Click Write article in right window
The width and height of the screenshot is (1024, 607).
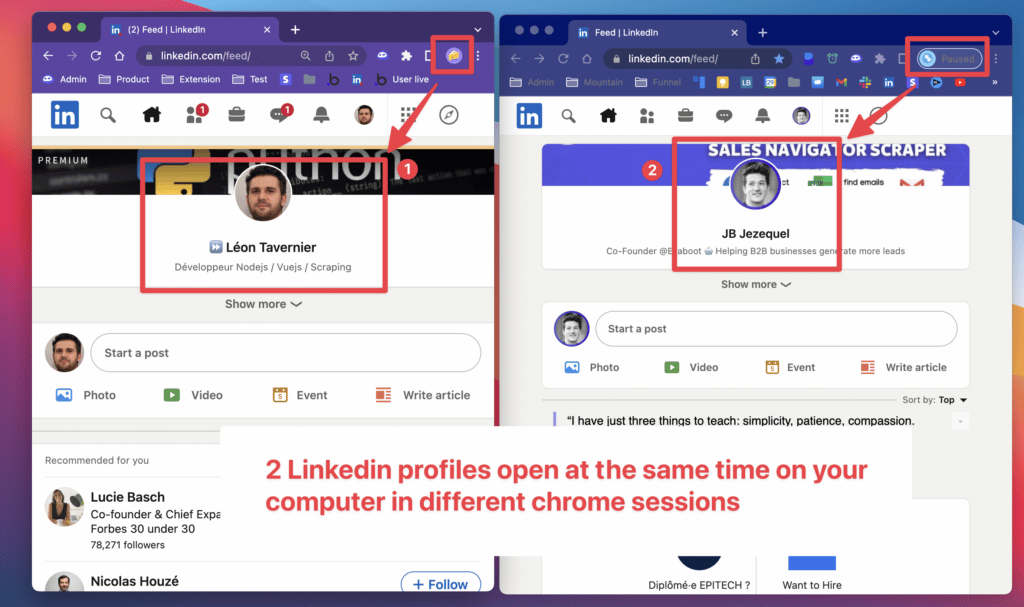pyautogui.click(x=903, y=367)
